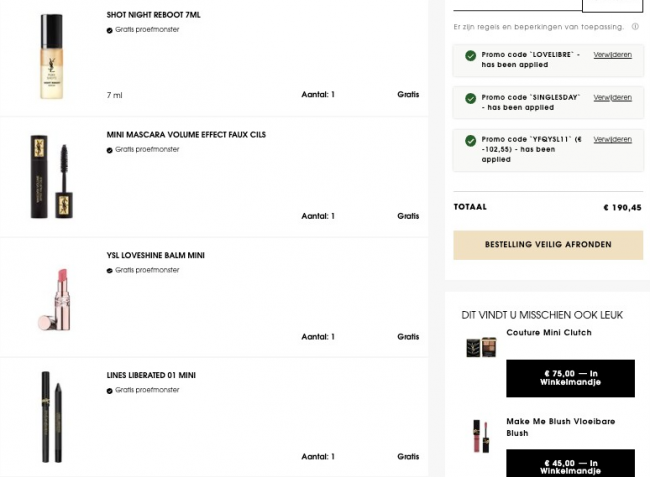Click the LOVELIBRE promo applied checkmark icon

point(470,55)
